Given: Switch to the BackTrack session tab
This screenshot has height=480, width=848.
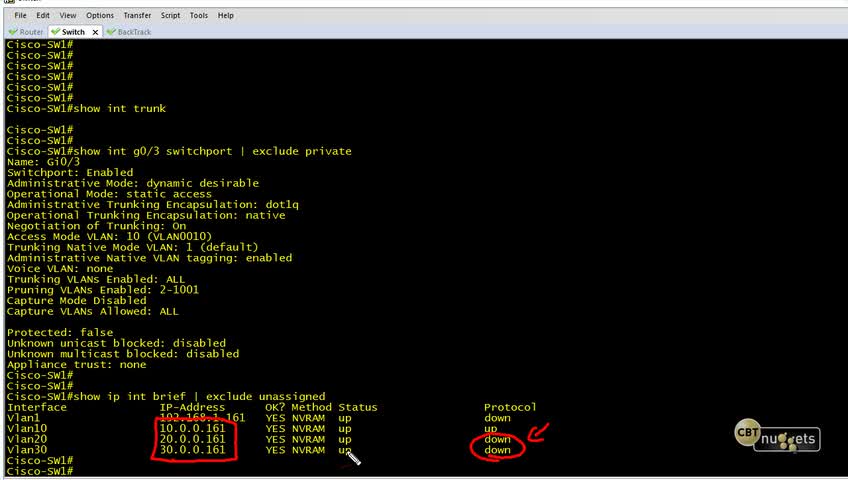Looking at the screenshot, I should pos(129,32).
